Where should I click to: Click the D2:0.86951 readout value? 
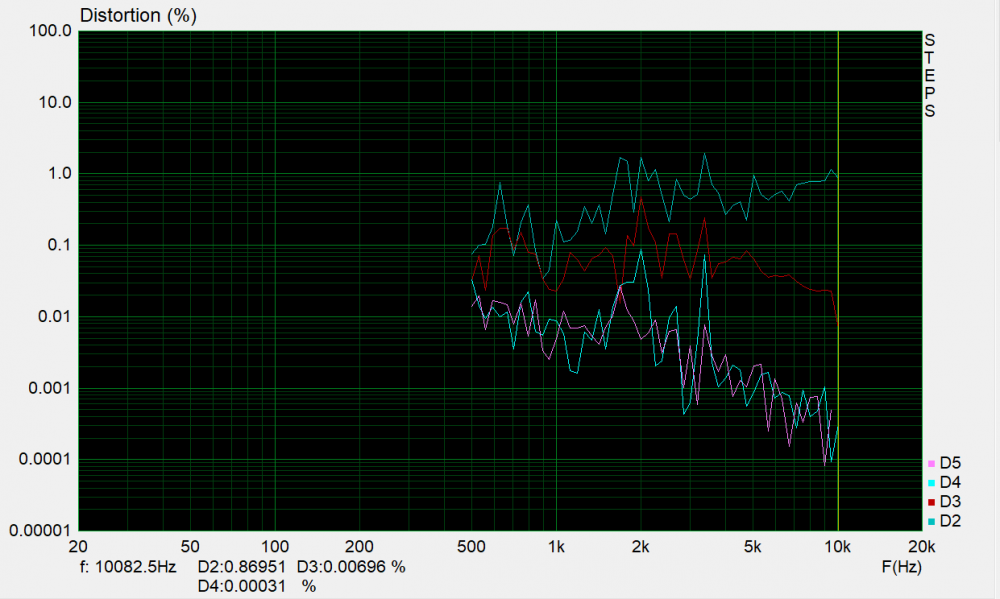(241, 567)
